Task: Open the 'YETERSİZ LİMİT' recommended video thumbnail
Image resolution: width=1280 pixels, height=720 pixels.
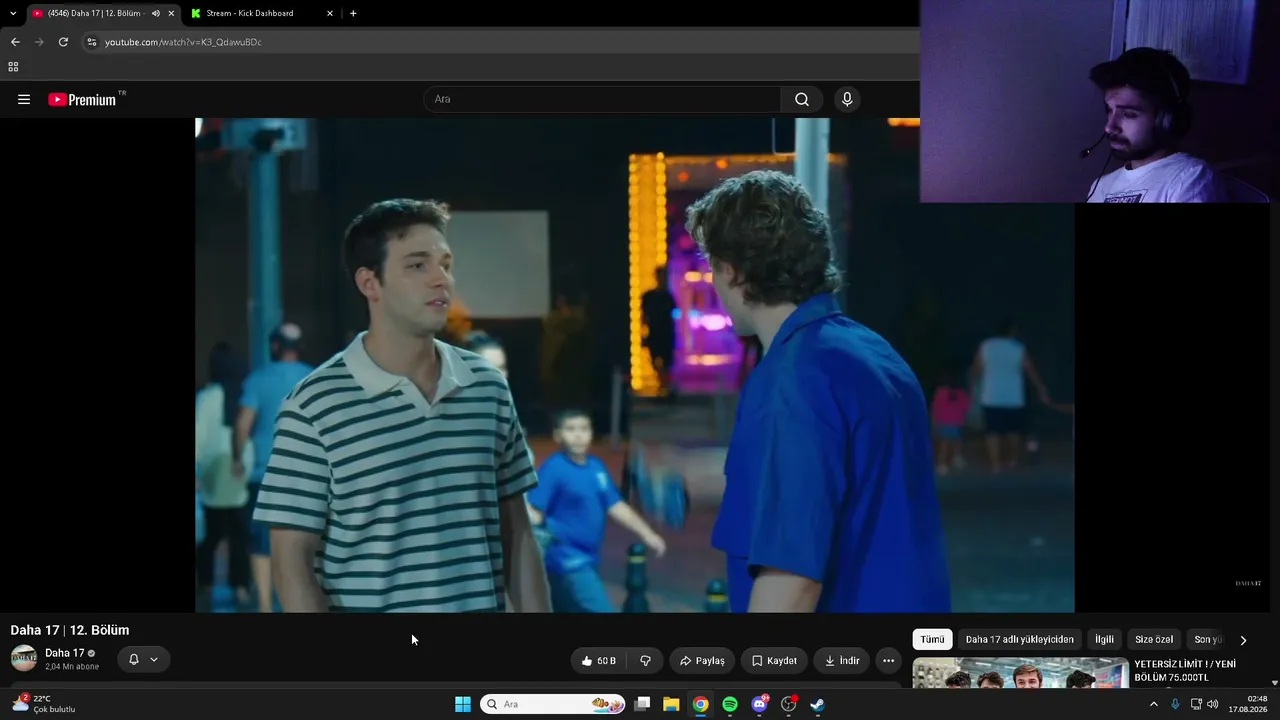Action: point(1021,672)
